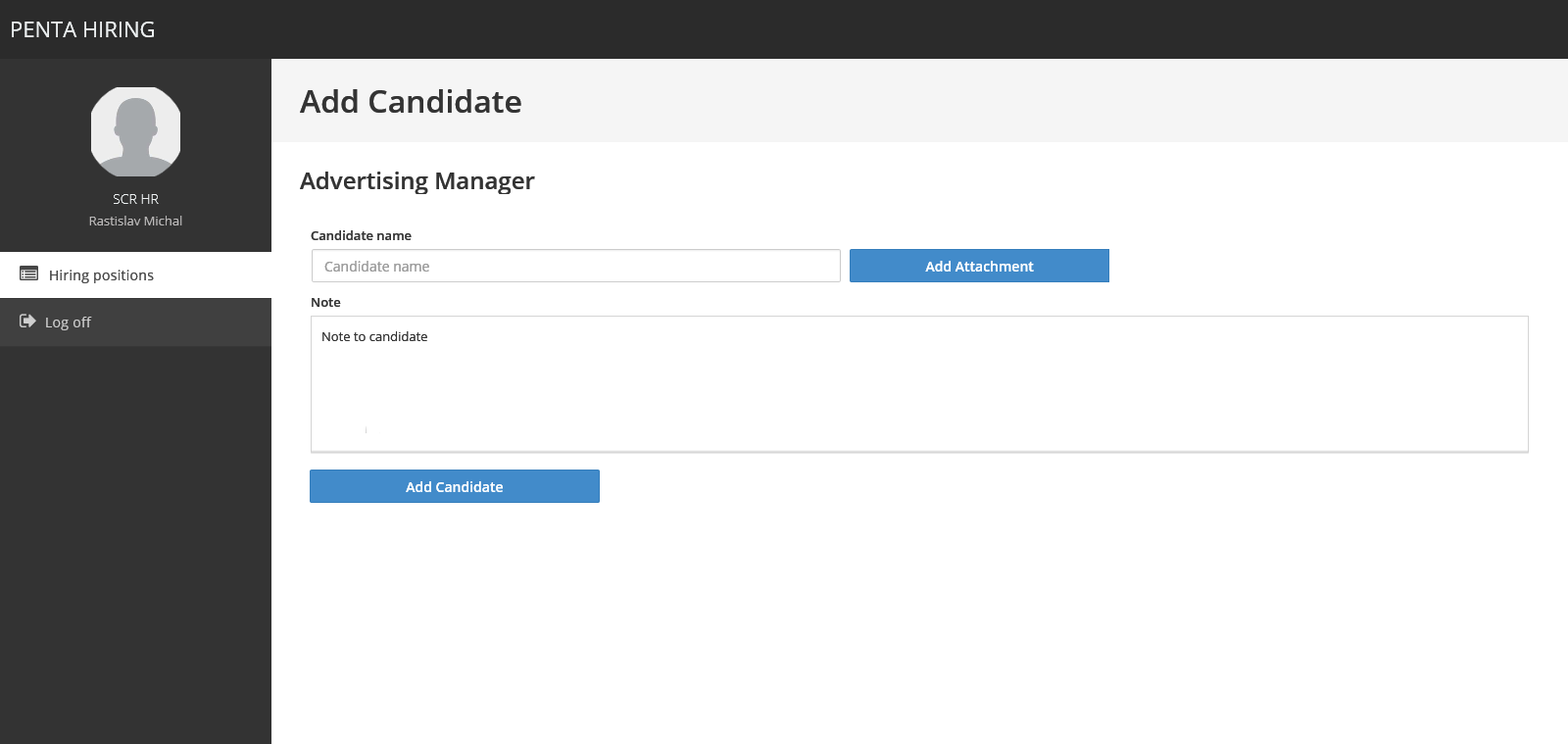
Task: Focus the Candidate name text field
Action: [575, 266]
